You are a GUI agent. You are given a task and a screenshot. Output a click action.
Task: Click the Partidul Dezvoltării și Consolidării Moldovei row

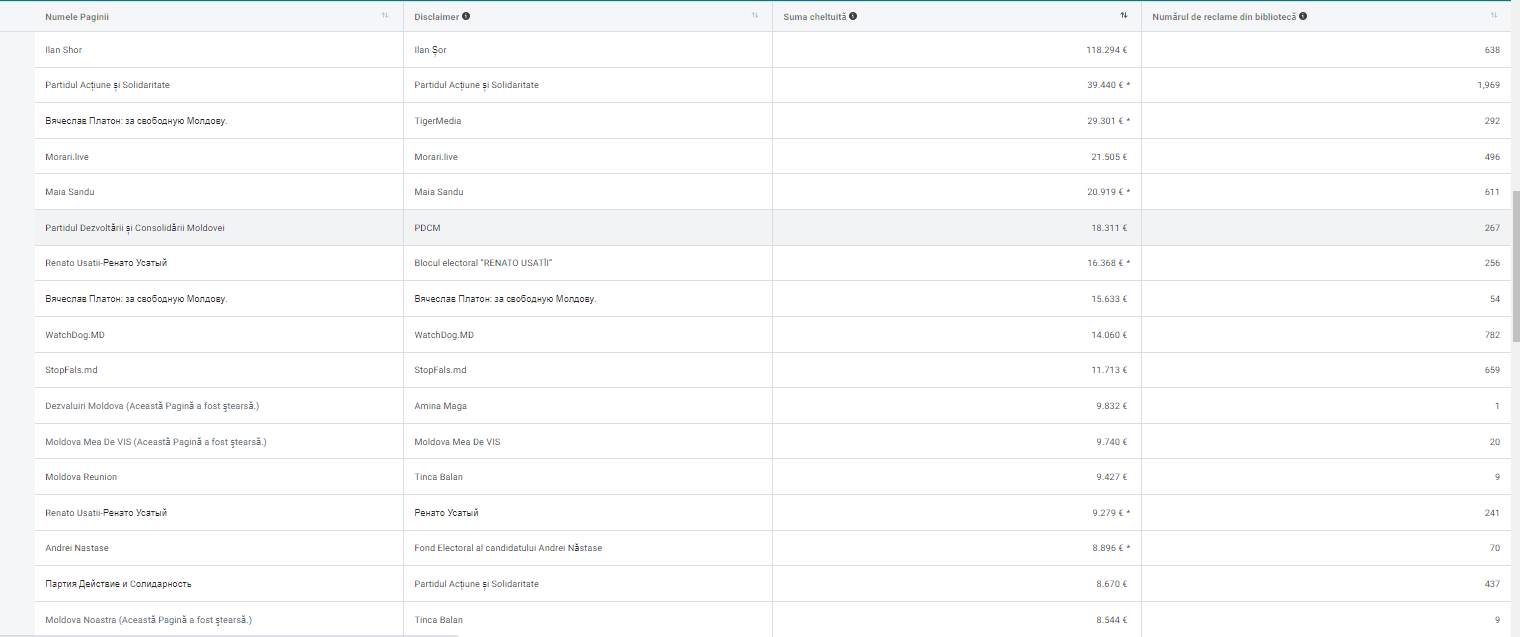coord(135,228)
